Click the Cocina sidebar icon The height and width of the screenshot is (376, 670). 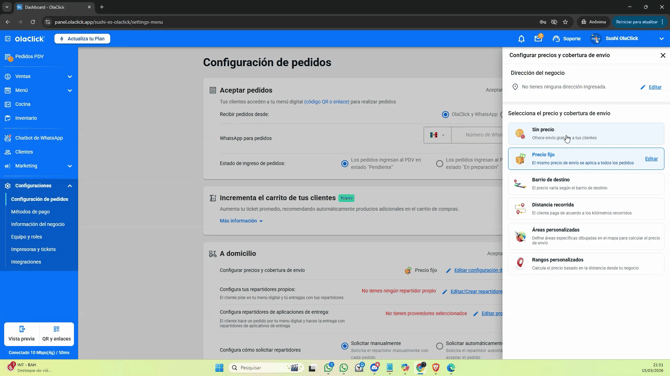click(8, 104)
